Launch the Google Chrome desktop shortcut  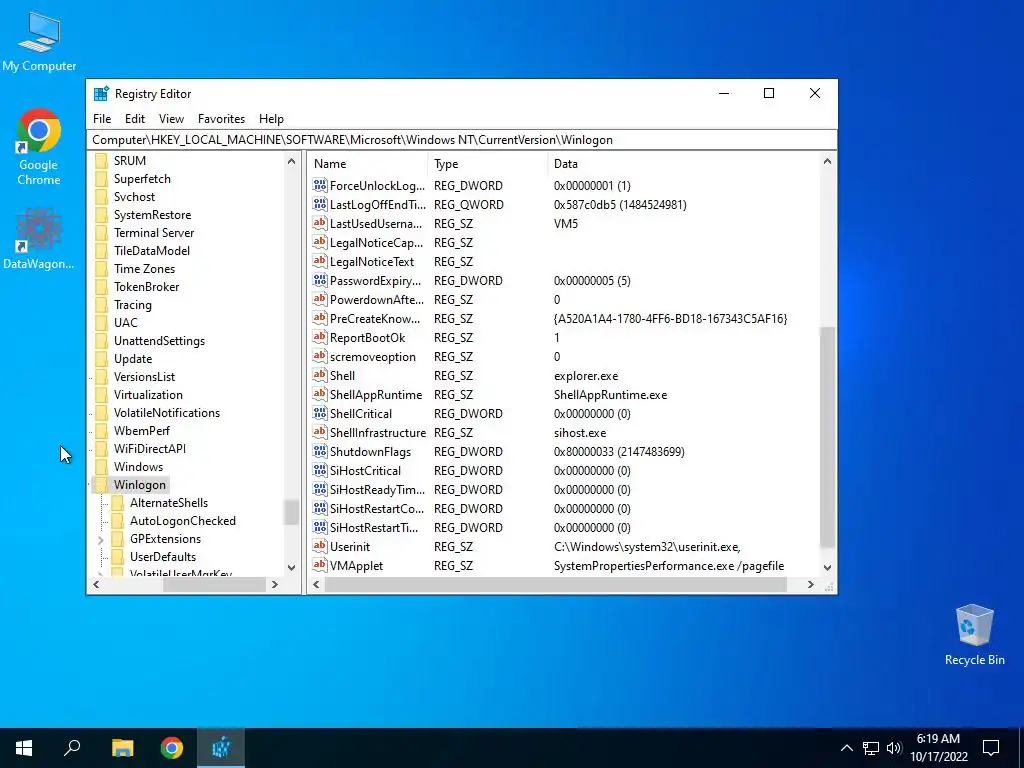pyautogui.click(x=39, y=147)
